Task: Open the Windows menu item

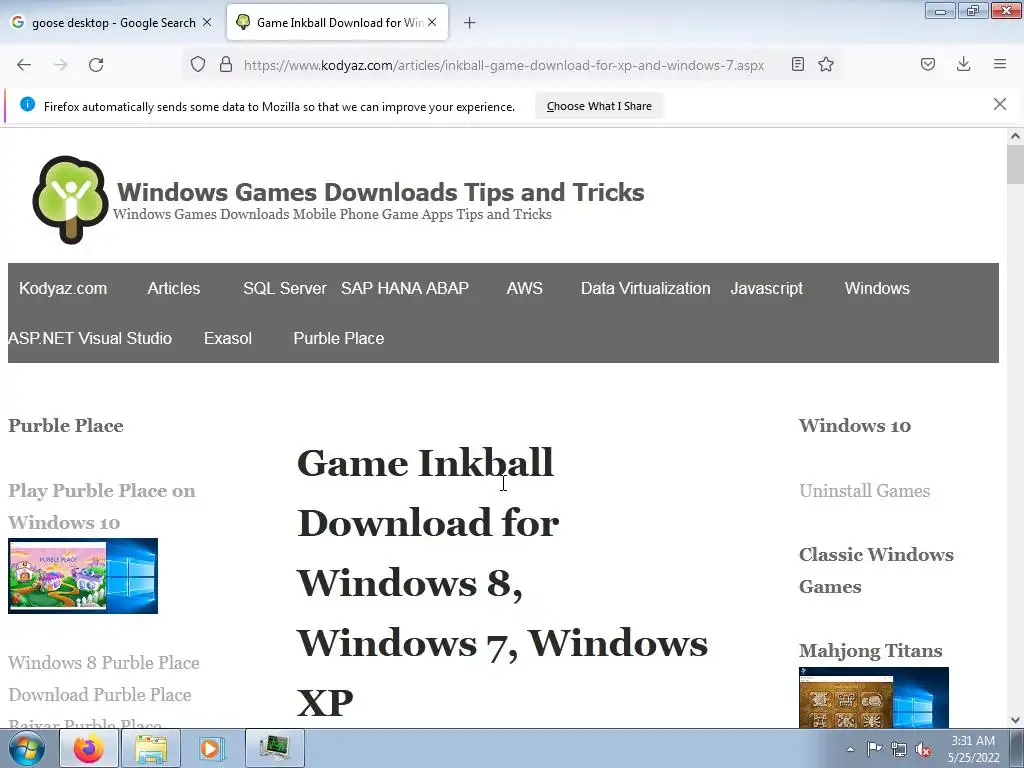Action: point(877,289)
